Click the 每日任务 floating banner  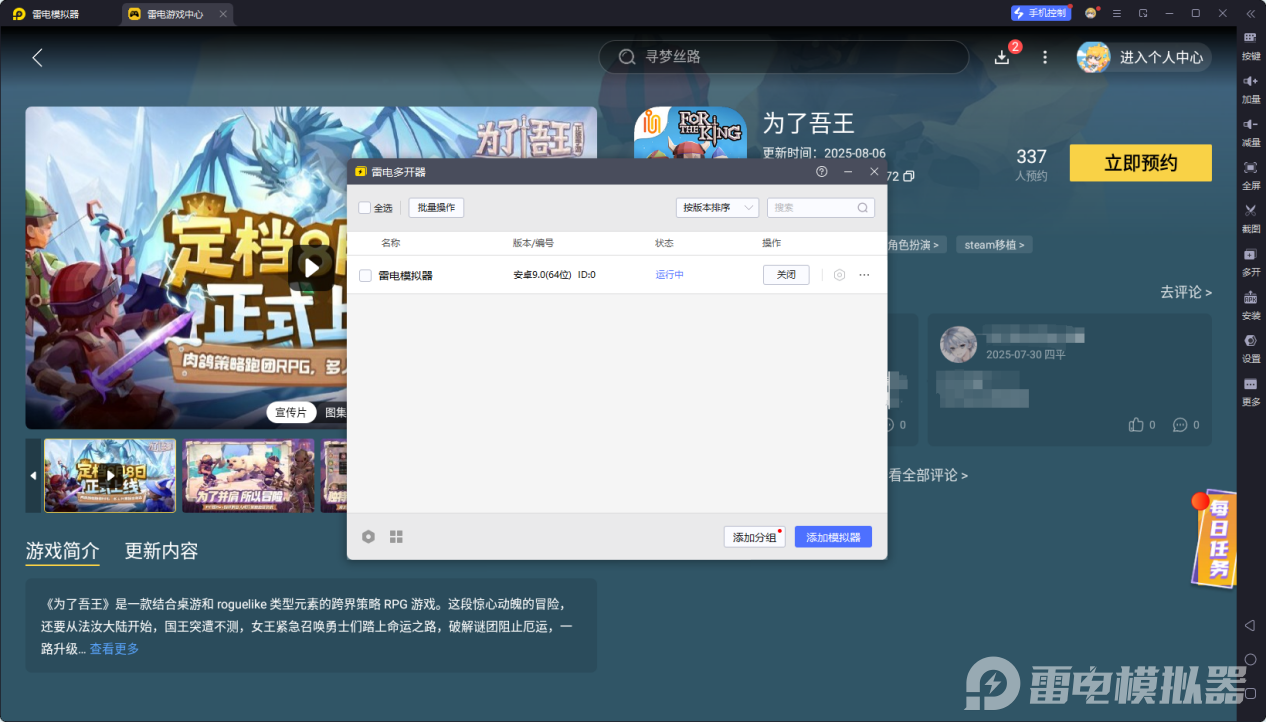click(1214, 538)
